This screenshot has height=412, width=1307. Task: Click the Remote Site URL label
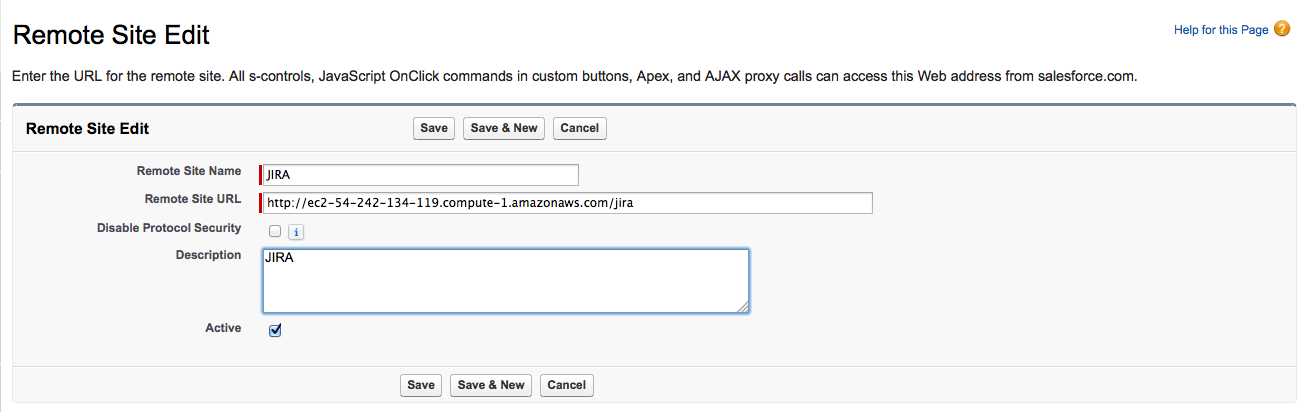(x=193, y=199)
